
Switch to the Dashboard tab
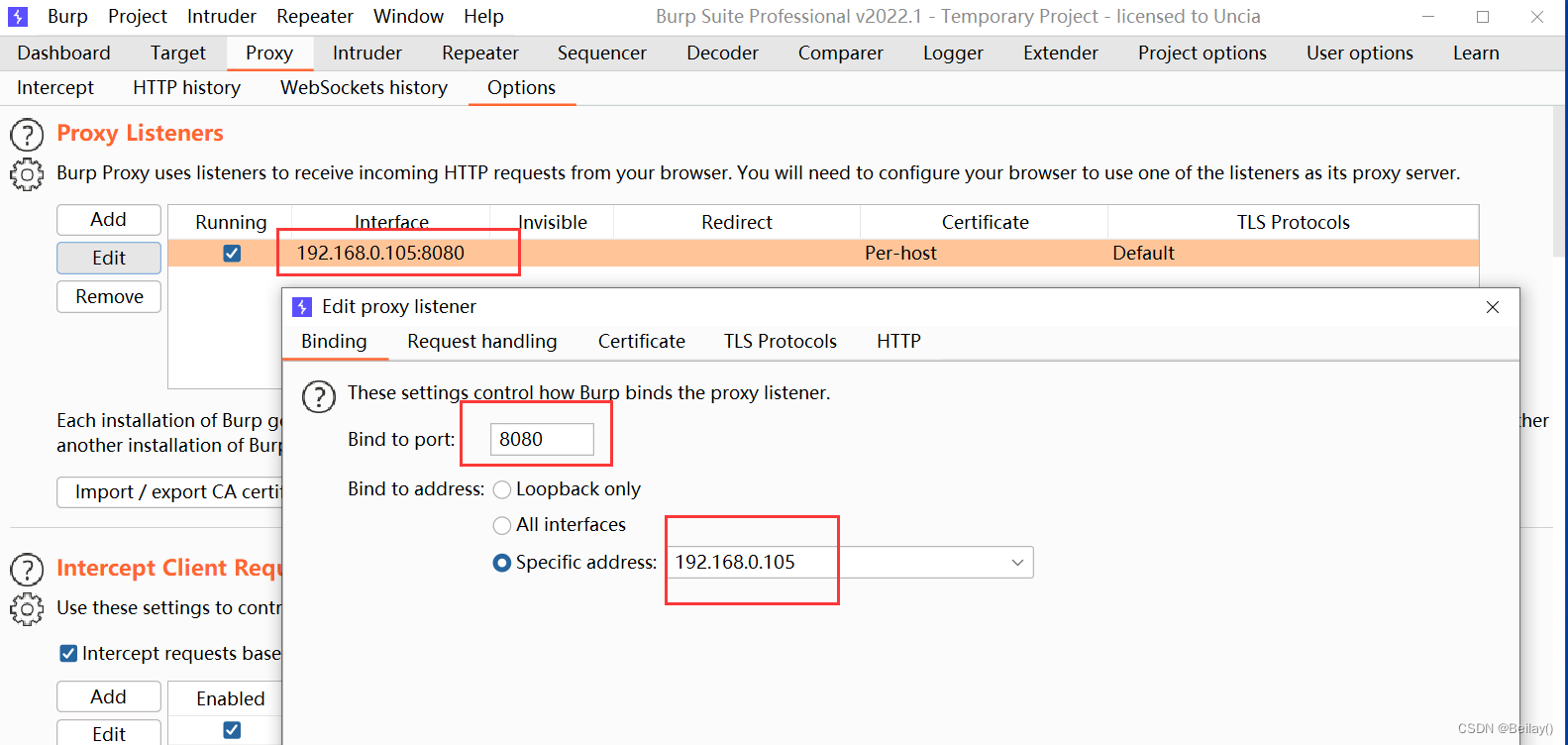tap(64, 53)
